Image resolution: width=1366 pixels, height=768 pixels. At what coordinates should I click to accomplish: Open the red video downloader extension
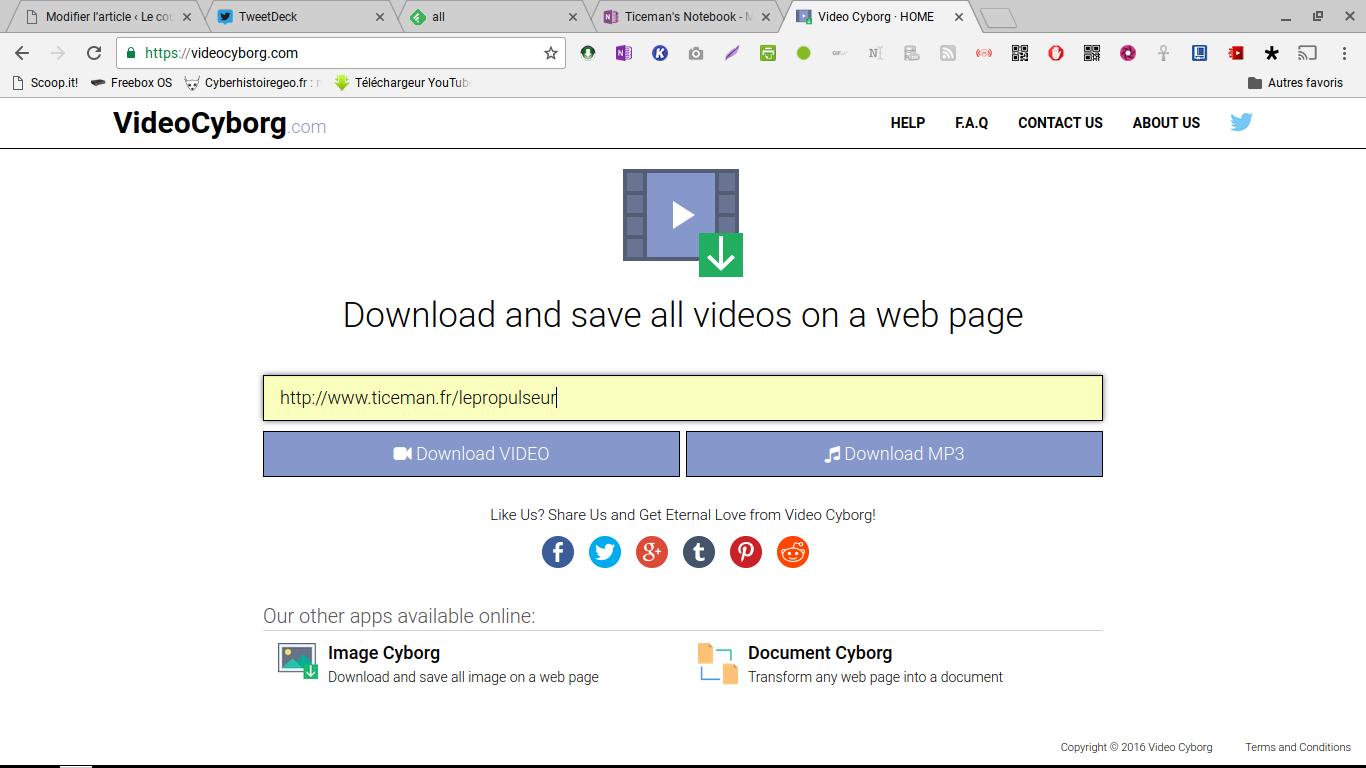pyautogui.click(x=1236, y=53)
